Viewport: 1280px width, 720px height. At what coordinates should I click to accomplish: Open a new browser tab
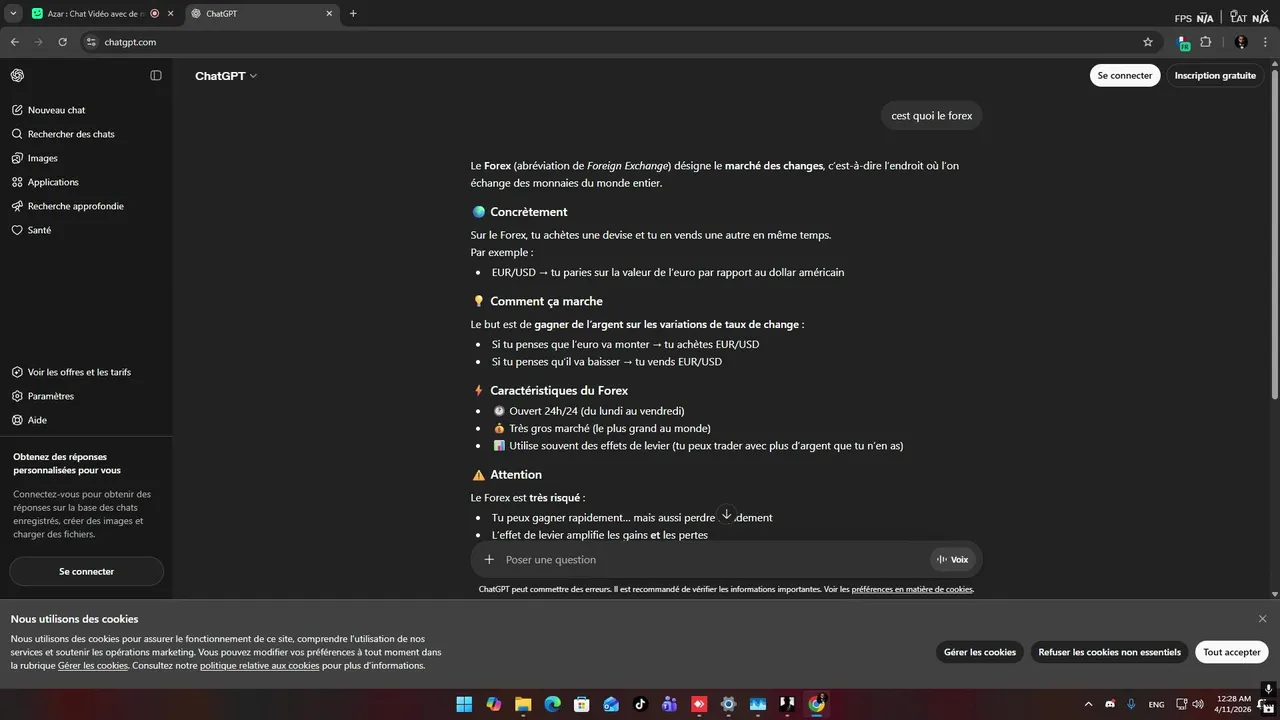(x=353, y=13)
